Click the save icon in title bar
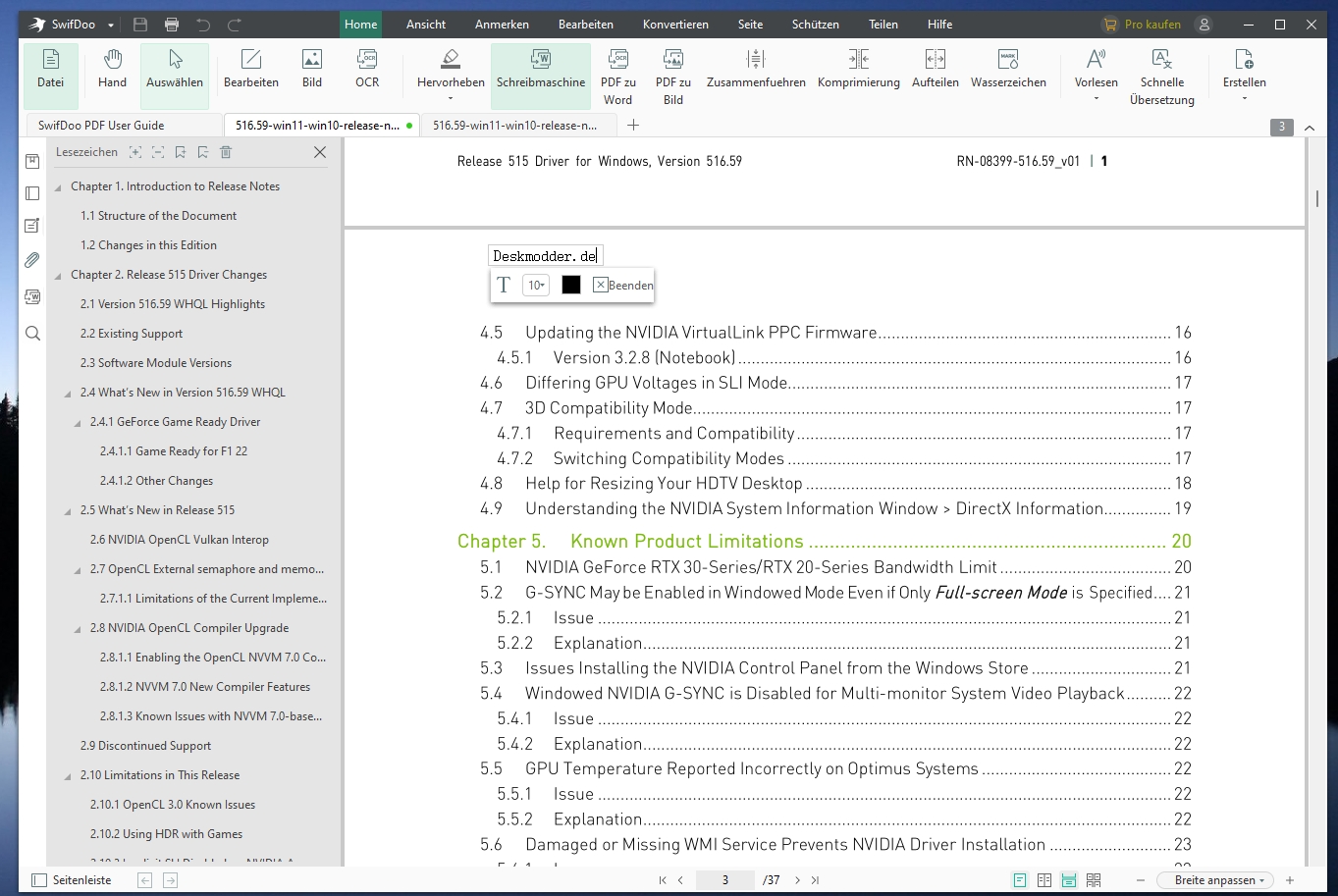This screenshot has height=896, width=1338. click(x=140, y=25)
